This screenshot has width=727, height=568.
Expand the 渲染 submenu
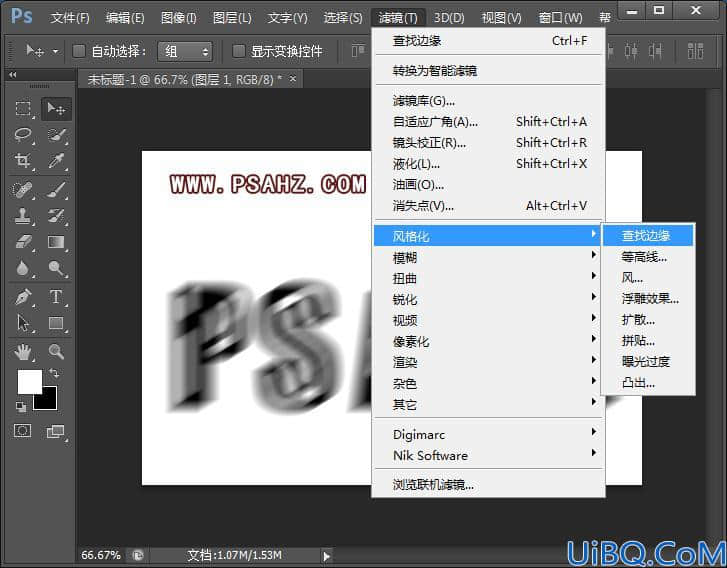point(488,362)
